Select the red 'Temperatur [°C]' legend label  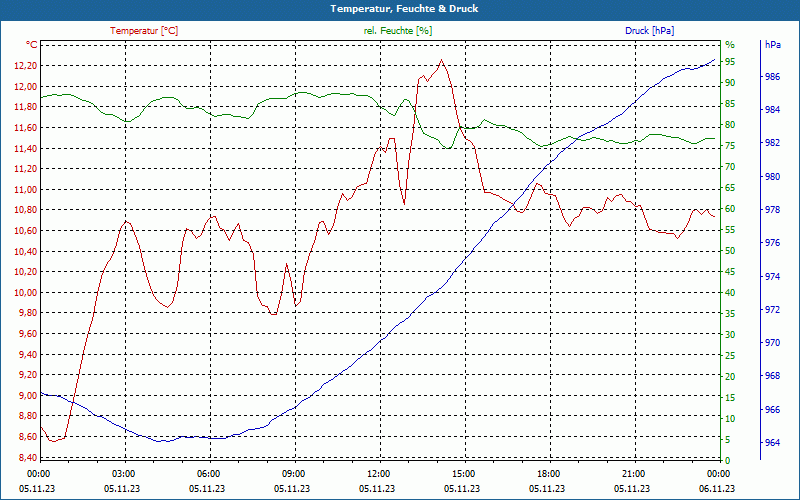pyautogui.click(x=144, y=31)
